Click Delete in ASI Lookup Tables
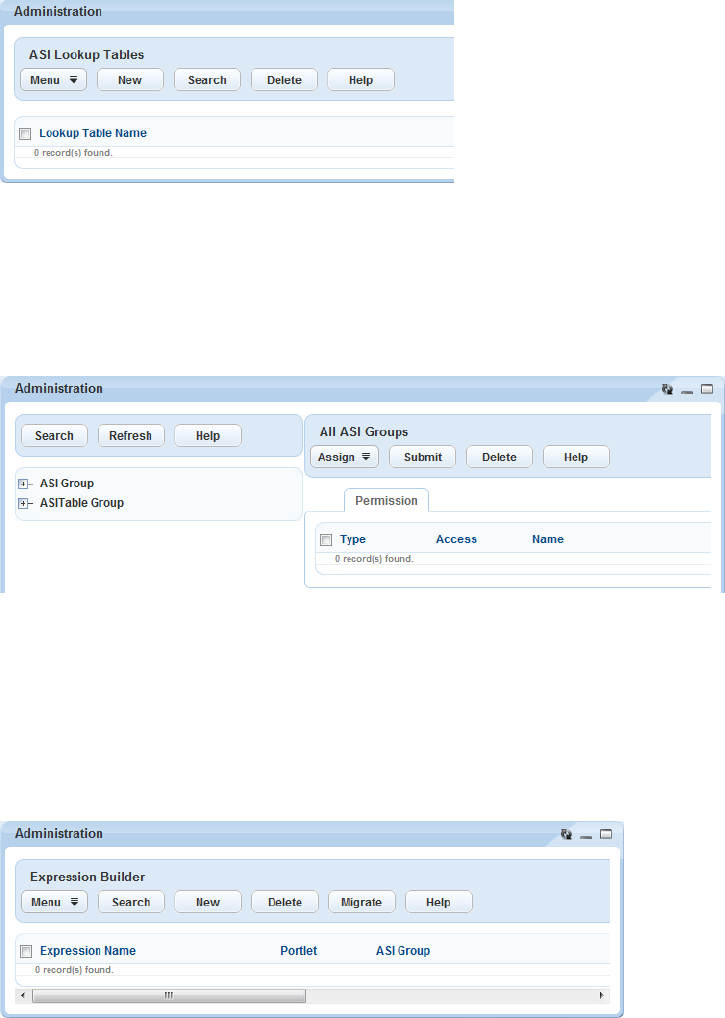 (x=284, y=80)
